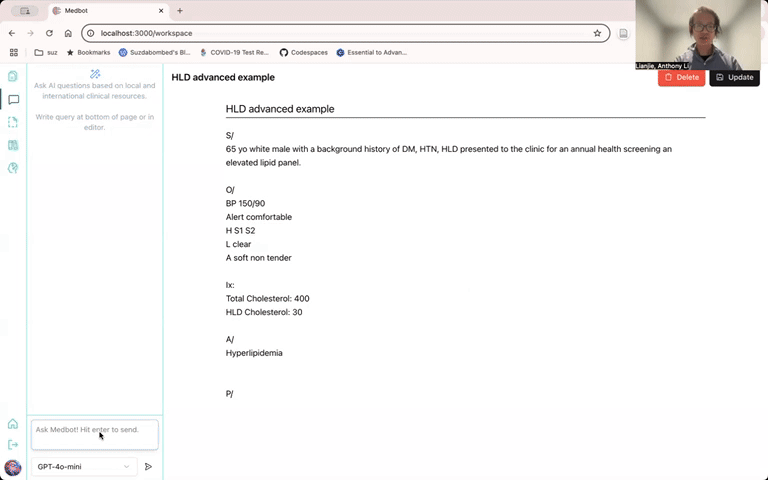Open the user avatar at the sidebar bottom
The image size is (768, 480).
(x=13, y=467)
